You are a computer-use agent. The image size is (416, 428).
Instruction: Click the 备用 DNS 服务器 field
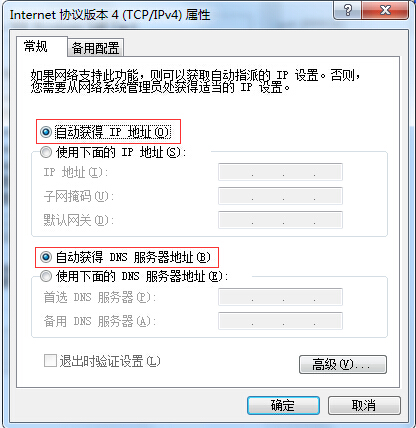point(280,321)
